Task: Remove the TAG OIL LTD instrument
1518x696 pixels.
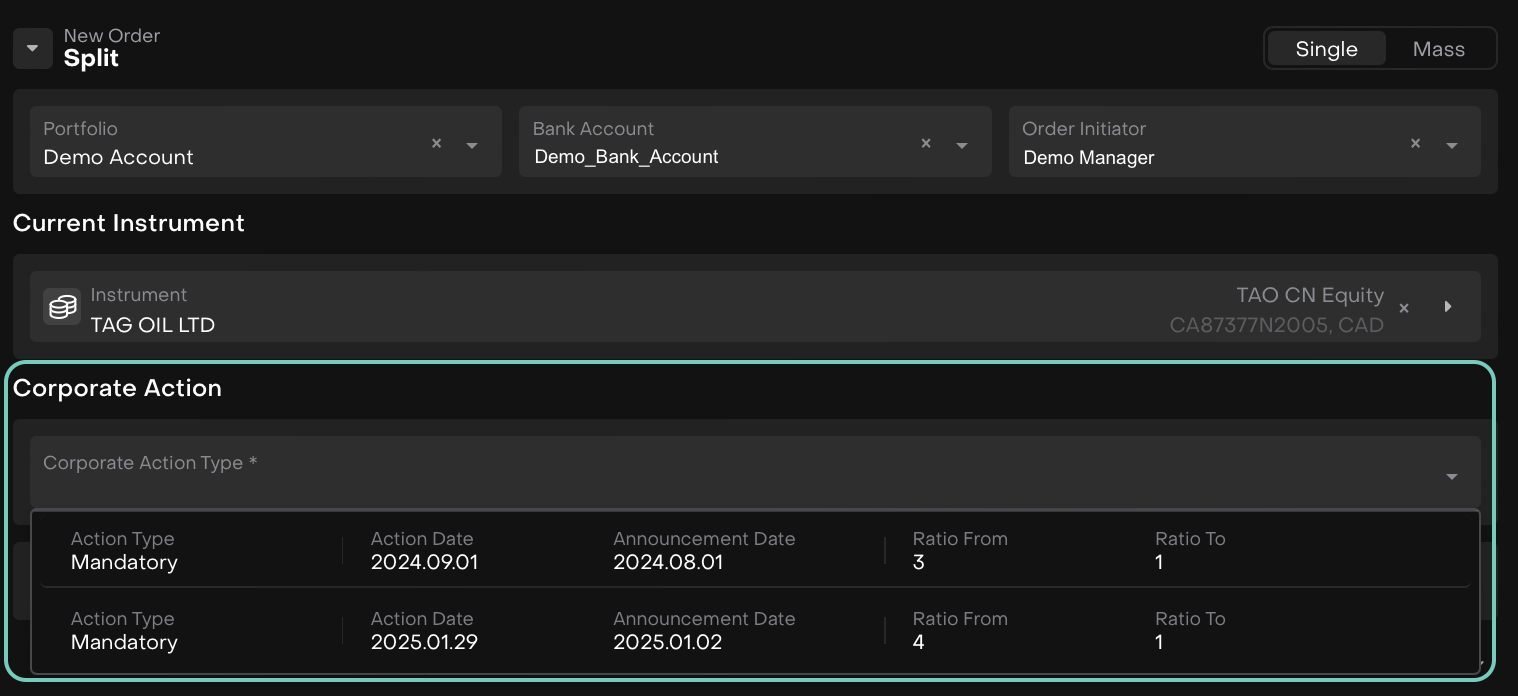Action: coord(1404,308)
